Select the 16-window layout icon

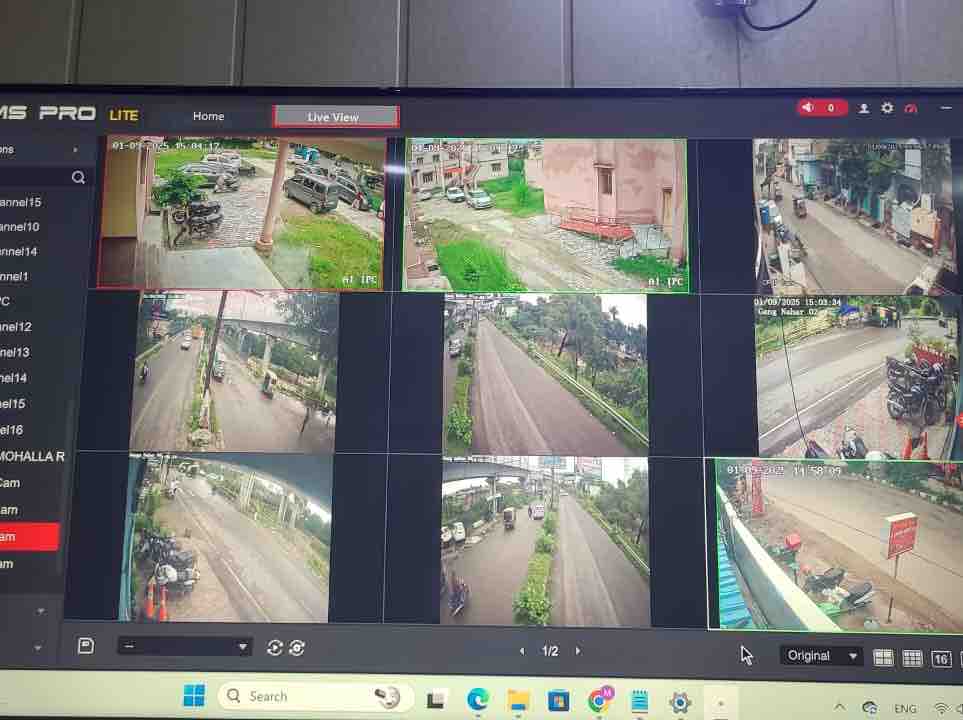click(x=941, y=658)
